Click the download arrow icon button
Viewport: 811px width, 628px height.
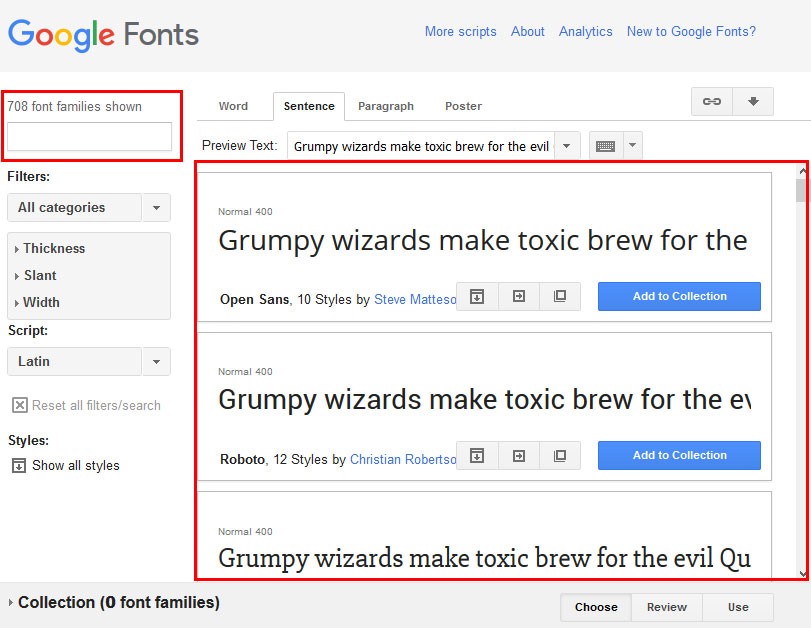[x=753, y=101]
